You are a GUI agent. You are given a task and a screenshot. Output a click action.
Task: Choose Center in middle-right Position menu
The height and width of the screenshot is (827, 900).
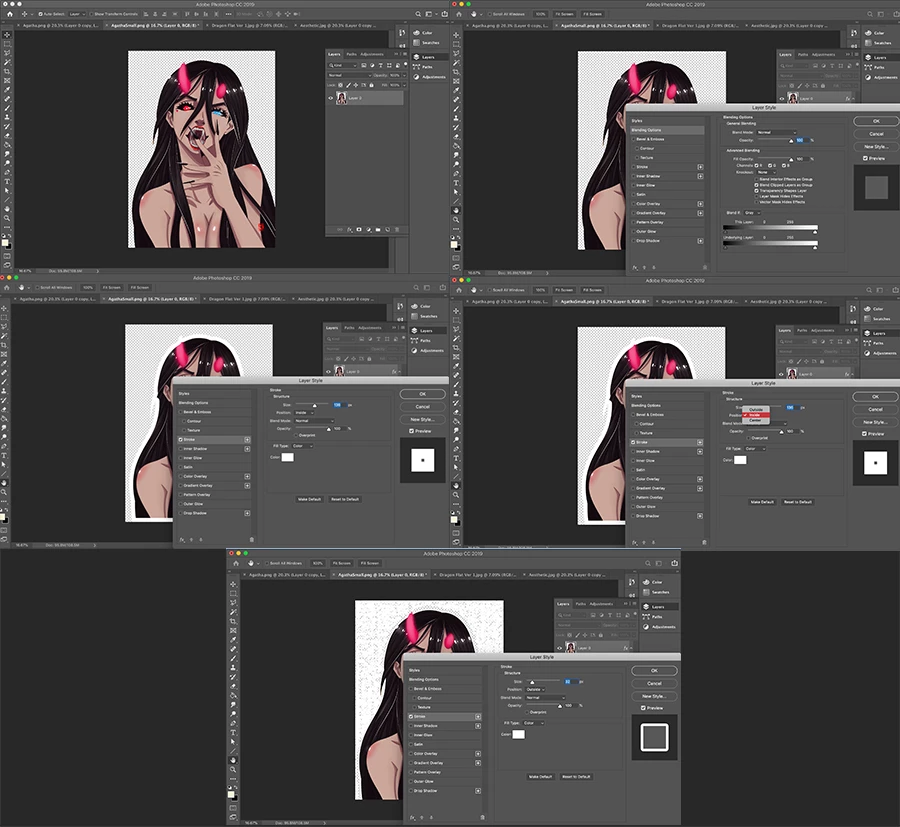[756, 420]
